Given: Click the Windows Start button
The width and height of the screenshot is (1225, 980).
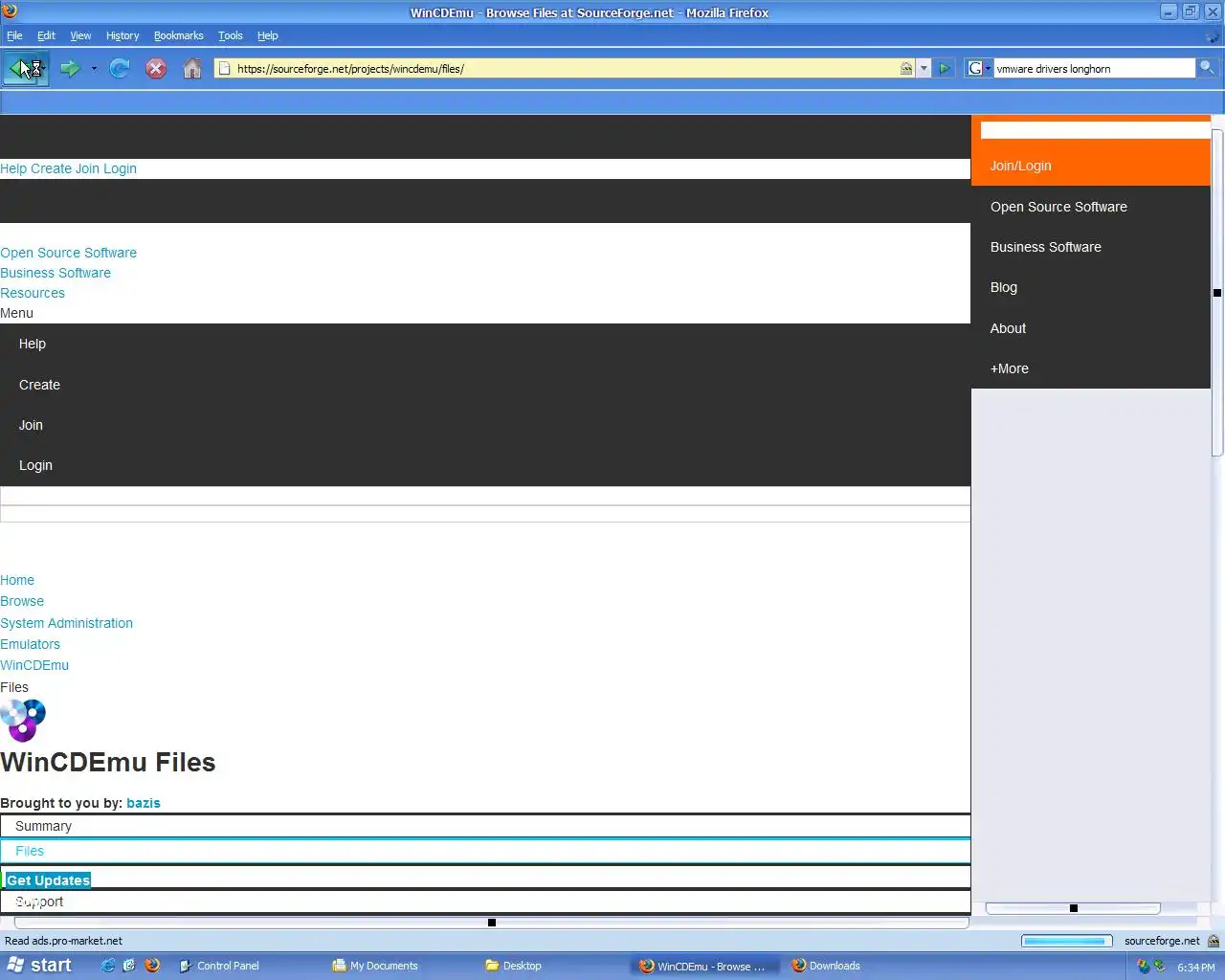Looking at the screenshot, I should (39, 966).
